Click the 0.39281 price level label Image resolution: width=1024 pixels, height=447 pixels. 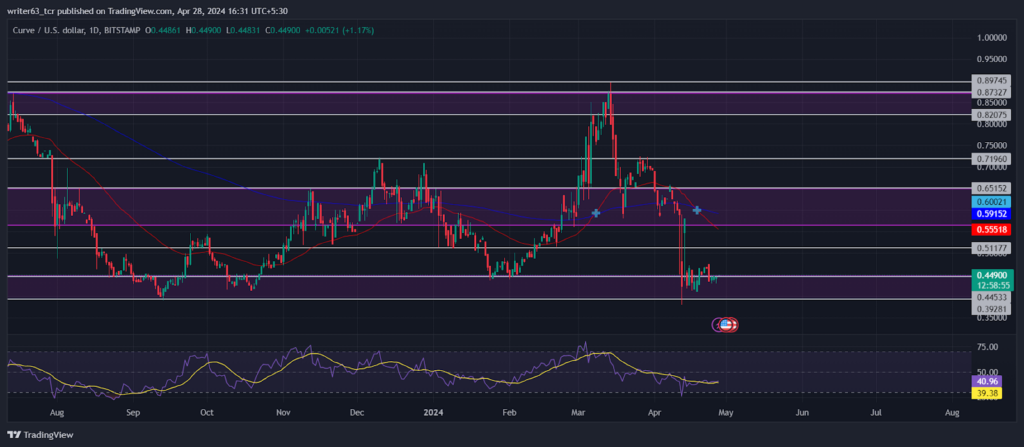[x=993, y=308]
